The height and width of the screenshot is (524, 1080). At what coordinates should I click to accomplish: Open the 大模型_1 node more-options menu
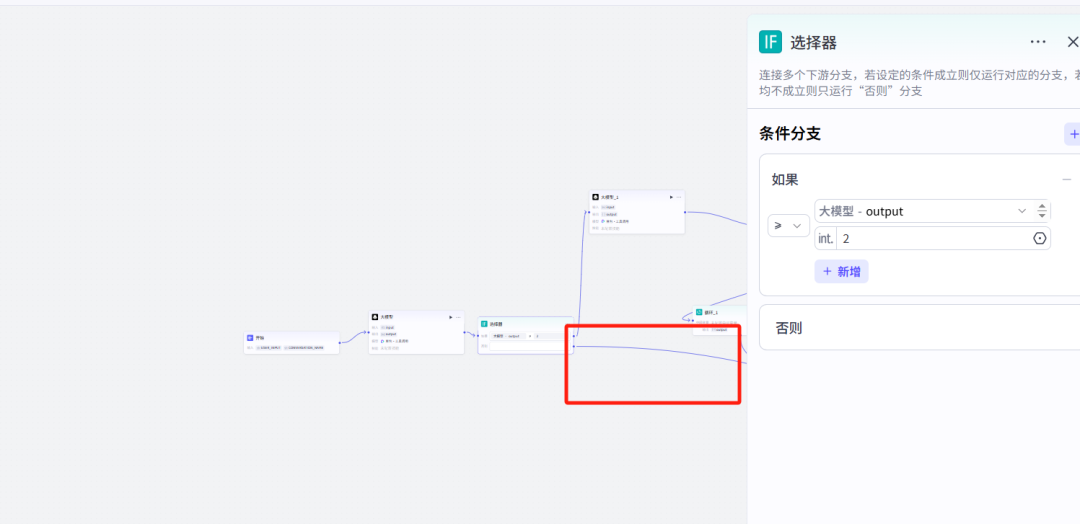click(678, 197)
